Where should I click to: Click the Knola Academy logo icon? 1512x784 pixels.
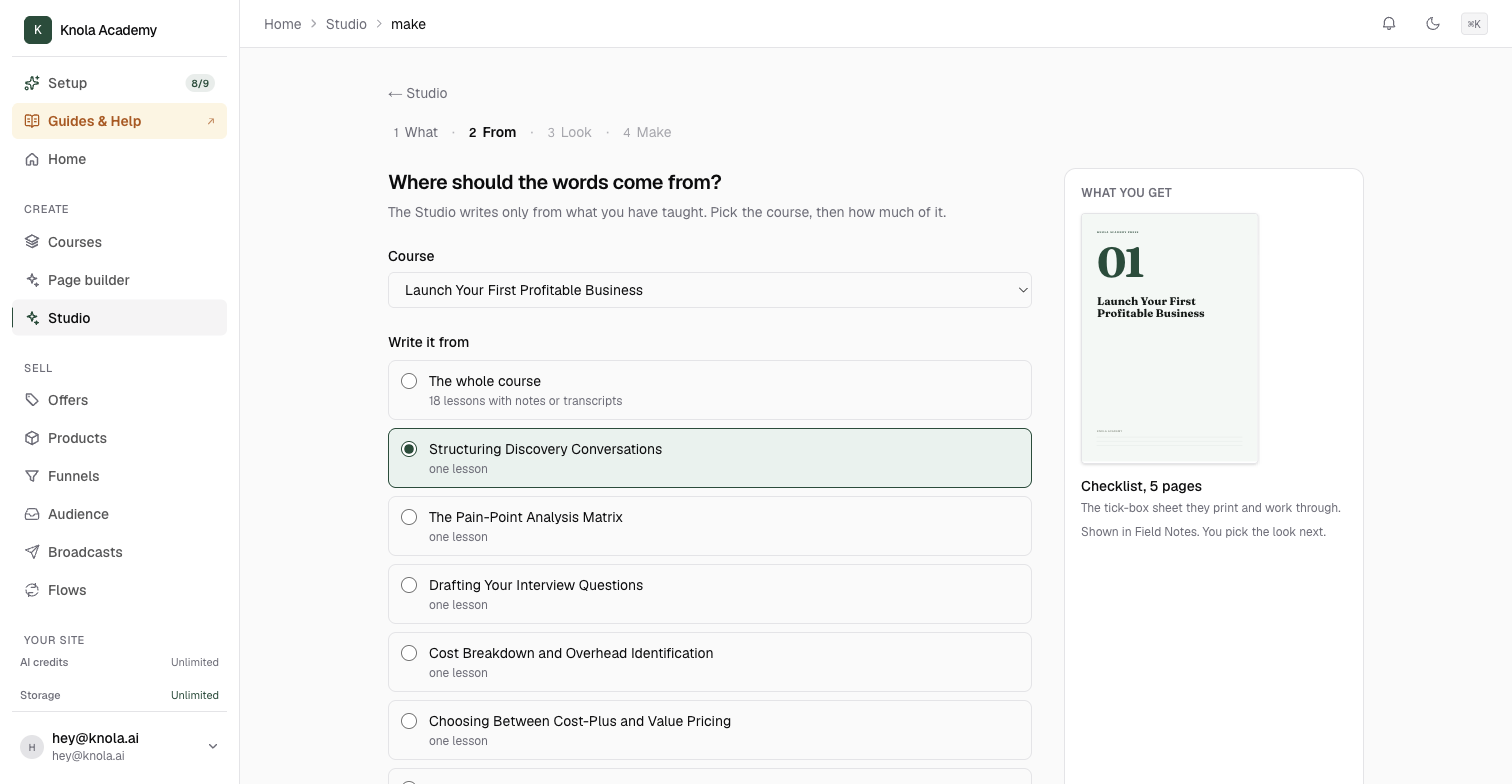pyautogui.click(x=38, y=30)
